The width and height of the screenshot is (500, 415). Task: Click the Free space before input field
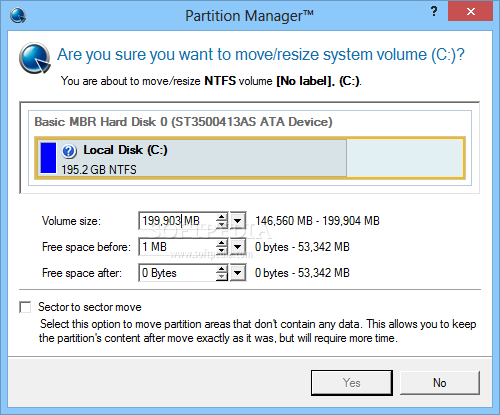[x=177, y=247]
